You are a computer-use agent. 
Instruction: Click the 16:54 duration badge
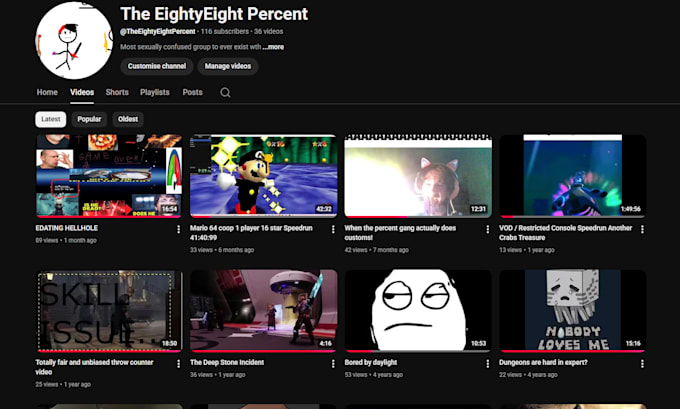click(x=170, y=209)
